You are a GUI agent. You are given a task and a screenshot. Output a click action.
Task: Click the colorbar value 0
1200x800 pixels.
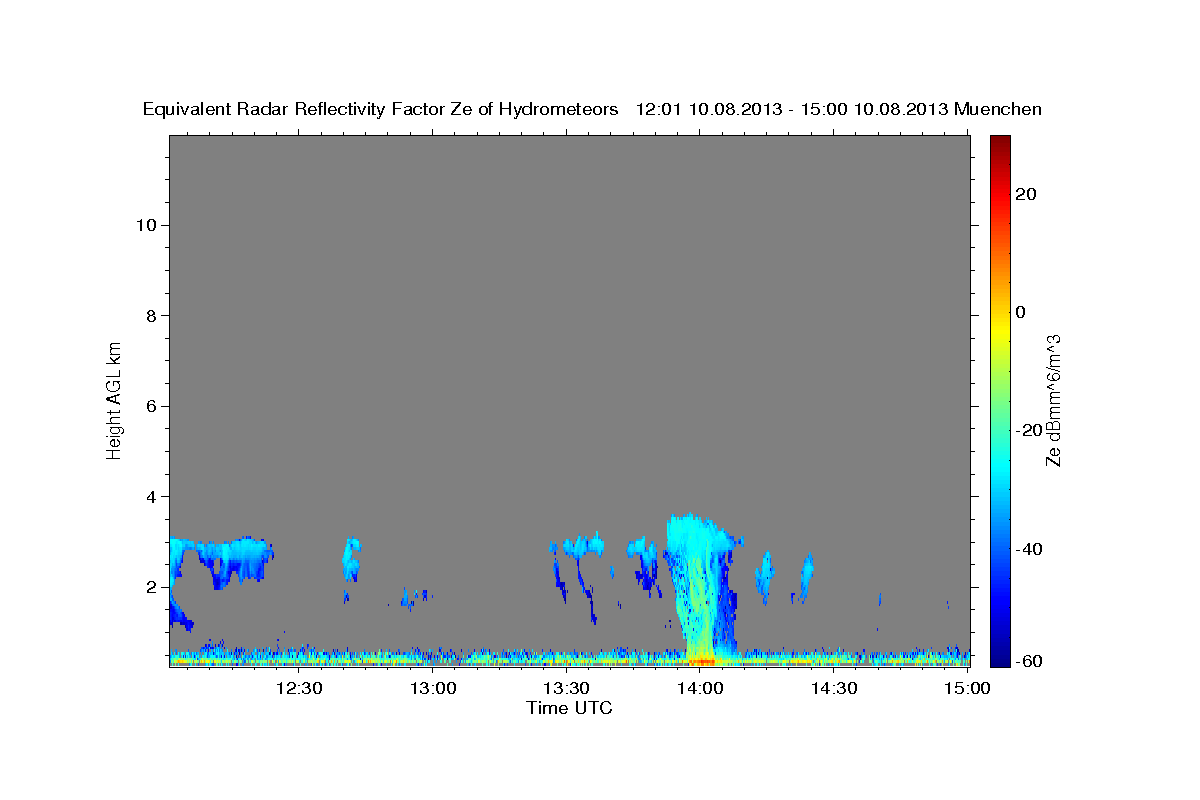tap(1020, 312)
